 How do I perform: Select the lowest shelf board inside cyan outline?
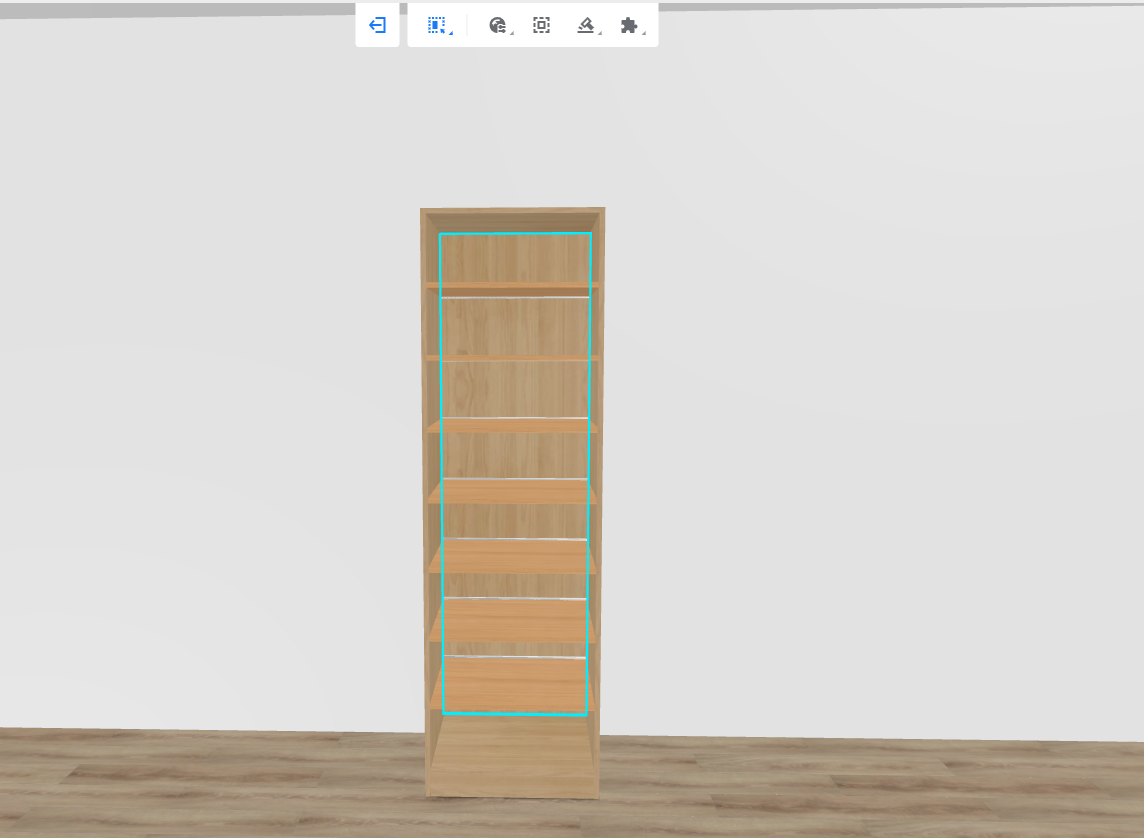pos(514,685)
